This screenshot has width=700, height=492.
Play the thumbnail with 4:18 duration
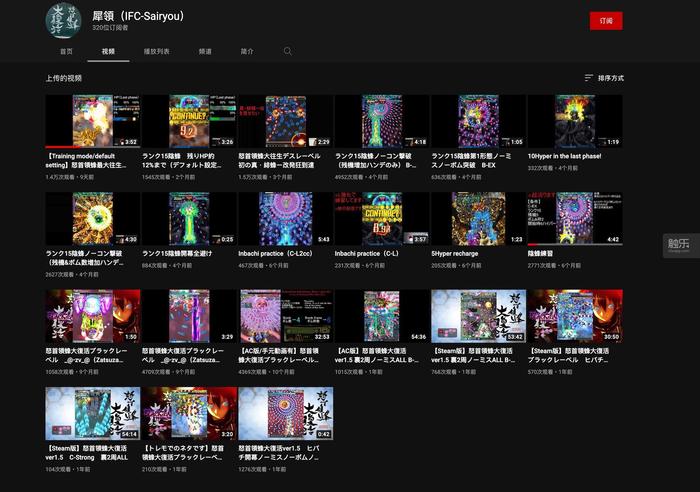coord(382,121)
